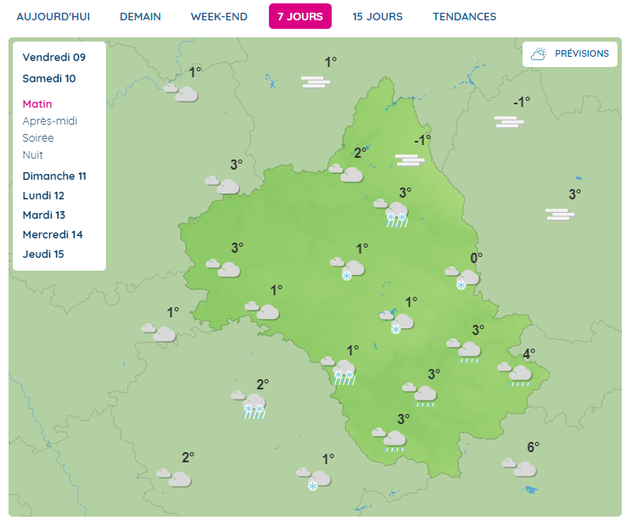Open the DEMAIN forecast tab
The image size is (626, 520).
tap(140, 17)
